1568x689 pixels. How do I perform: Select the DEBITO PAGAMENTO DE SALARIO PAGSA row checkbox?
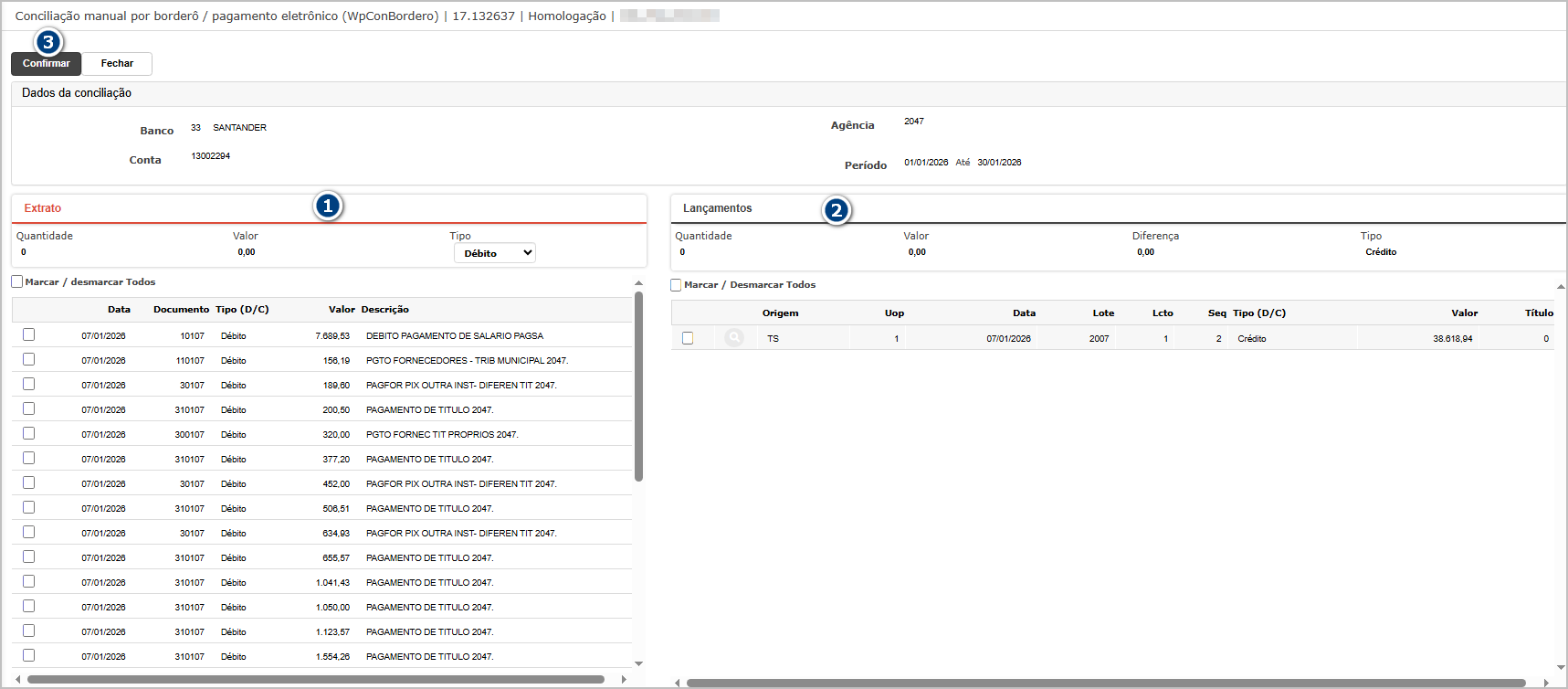click(x=29, y=335)
